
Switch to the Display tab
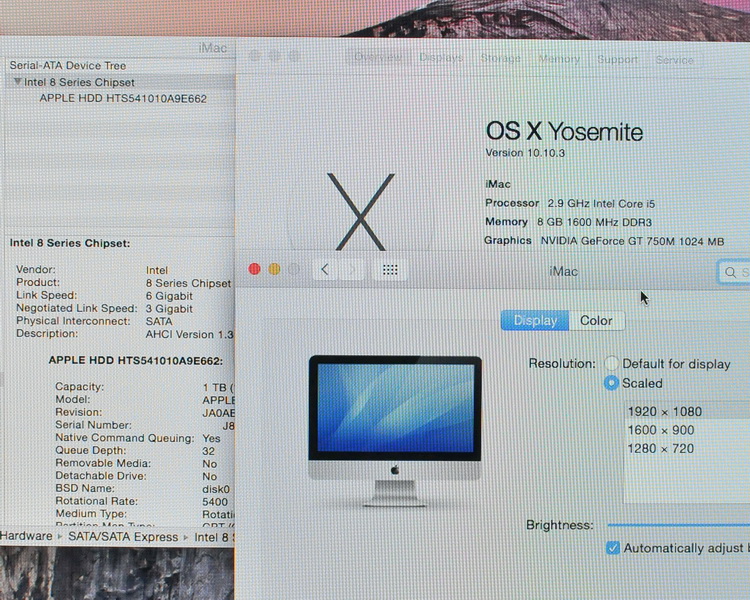point(535,321)
